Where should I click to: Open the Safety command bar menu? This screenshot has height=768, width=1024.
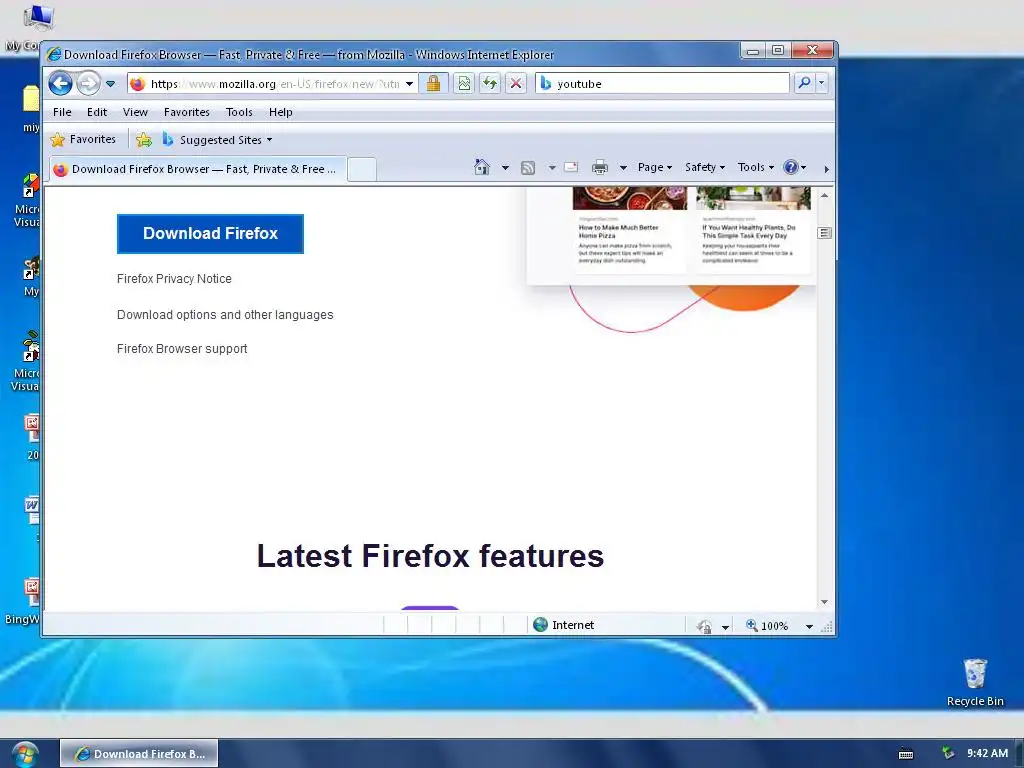(705, 167)
